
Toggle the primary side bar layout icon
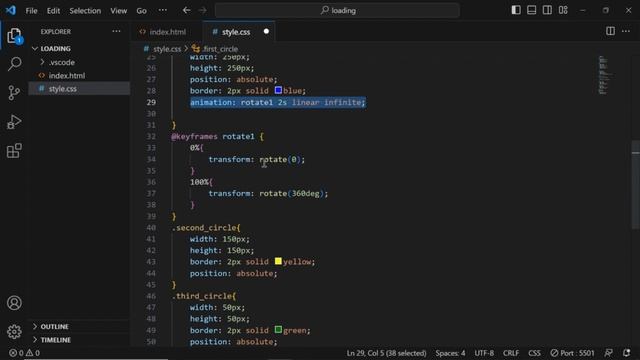[516, 10]
